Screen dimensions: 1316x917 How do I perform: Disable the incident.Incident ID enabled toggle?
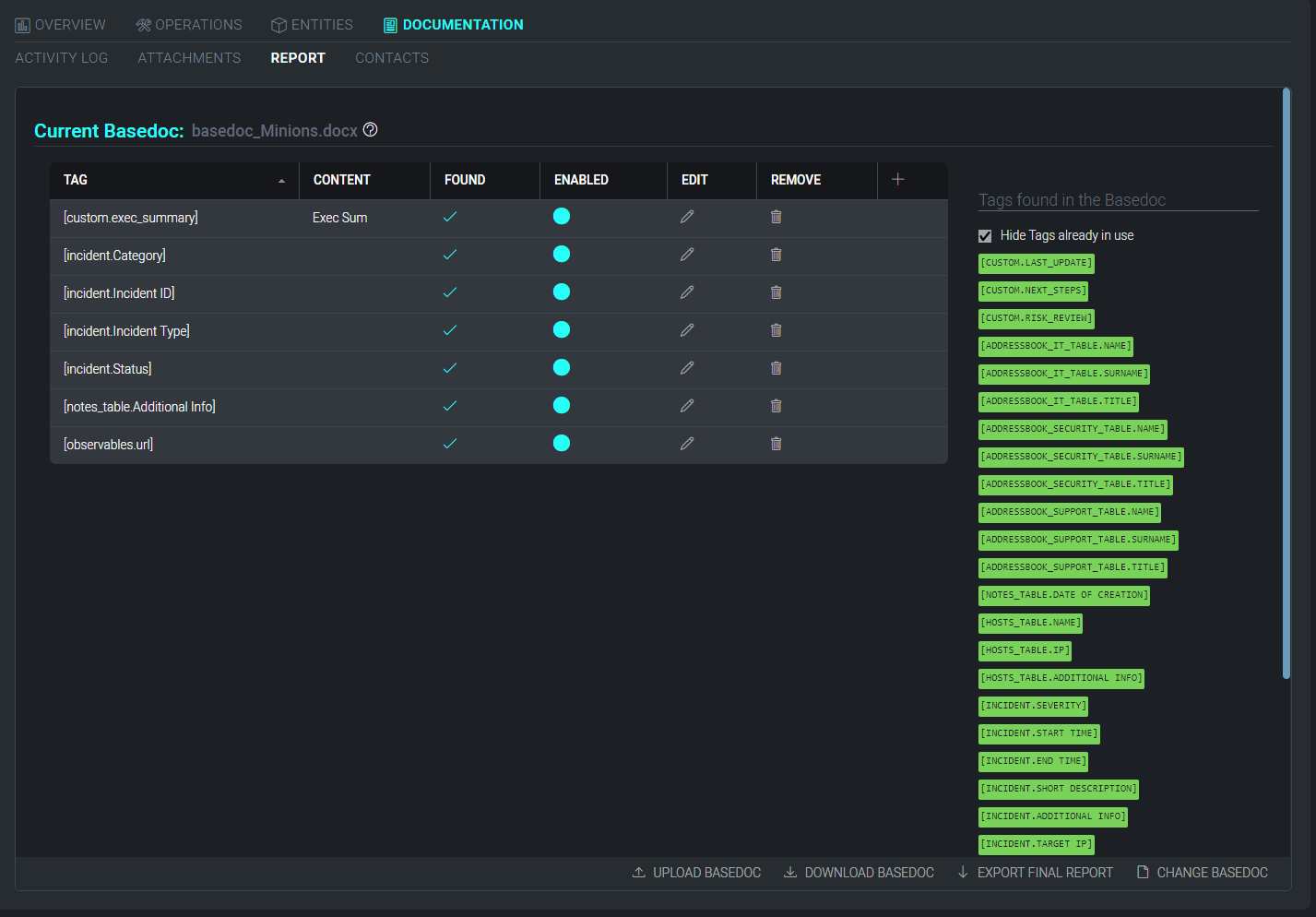pyautogui.click(x=561, y=292)
